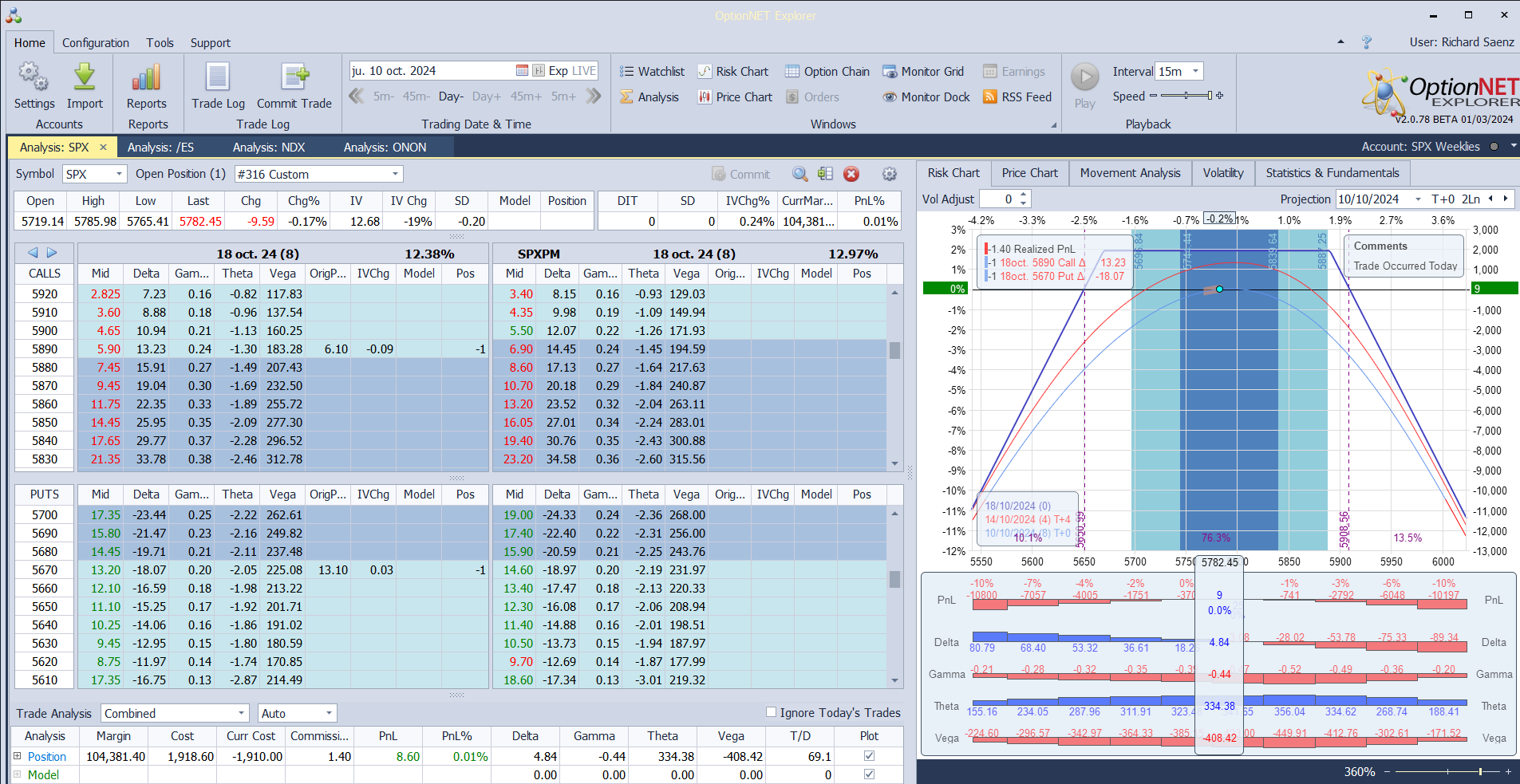
Task: Open the Open Position #316 Custom dropdown
Action: [395, 174]
